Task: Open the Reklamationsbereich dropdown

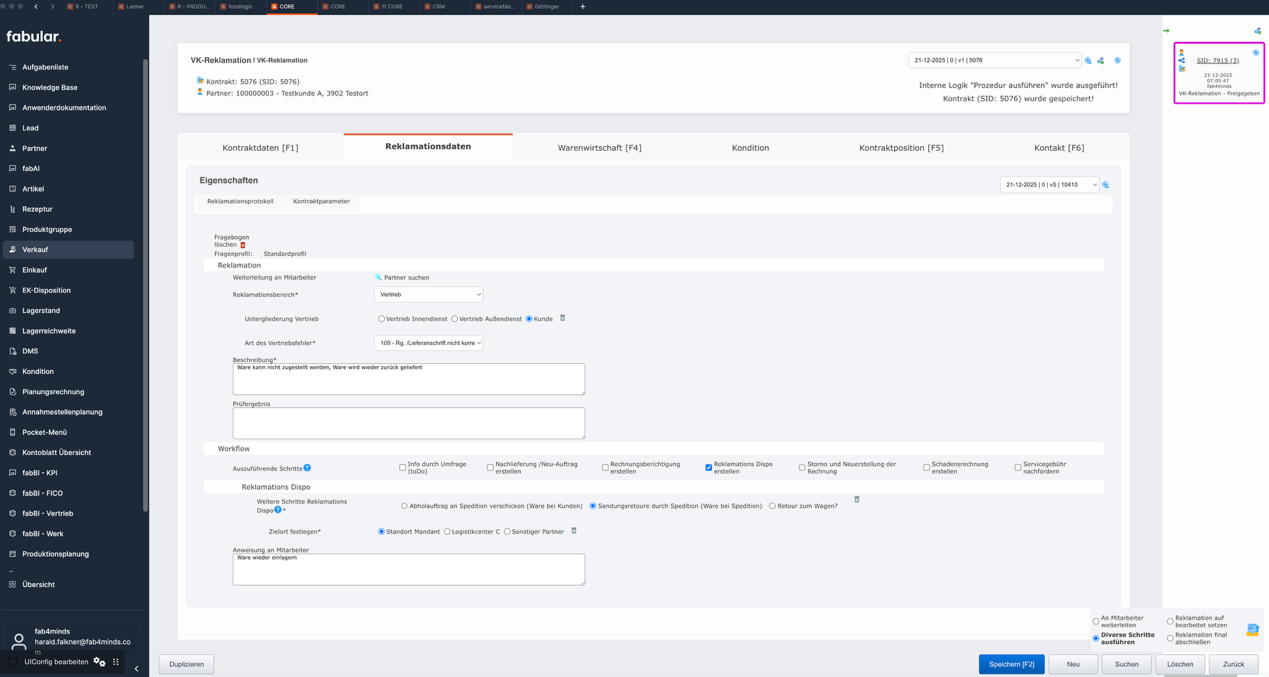Action: pyautogui.click(x=428, y=295)
